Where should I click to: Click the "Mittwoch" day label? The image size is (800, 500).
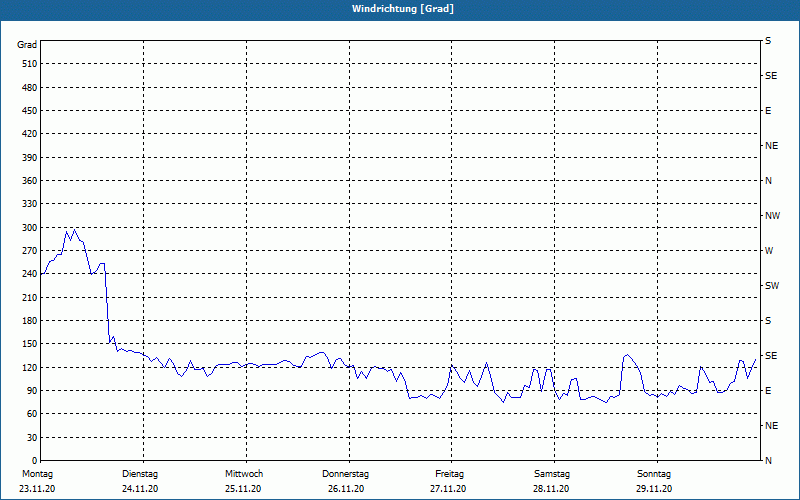tap(244, 474)
